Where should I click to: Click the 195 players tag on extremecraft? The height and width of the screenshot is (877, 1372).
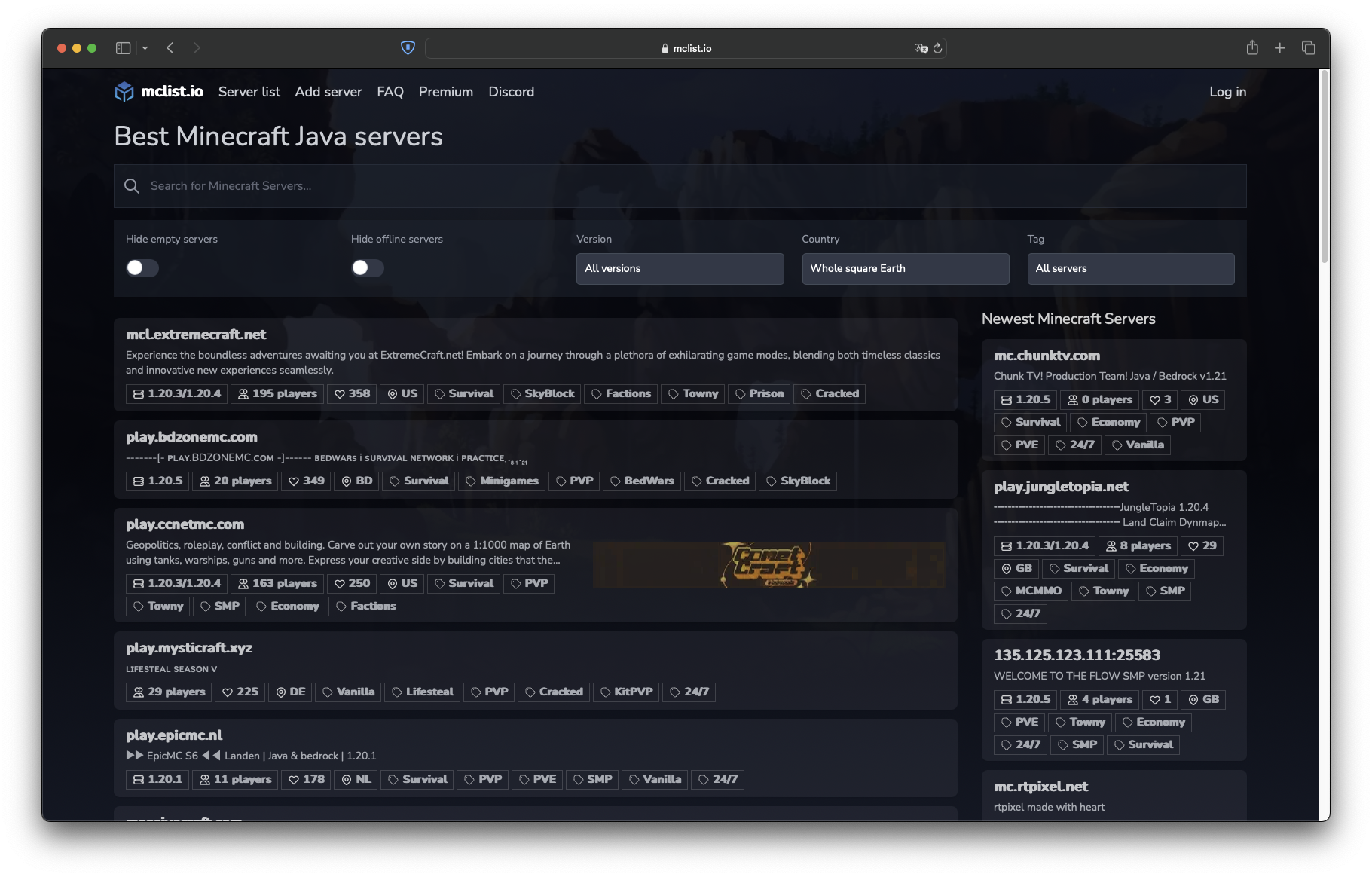pyautogui.click(x=277, y=394)
